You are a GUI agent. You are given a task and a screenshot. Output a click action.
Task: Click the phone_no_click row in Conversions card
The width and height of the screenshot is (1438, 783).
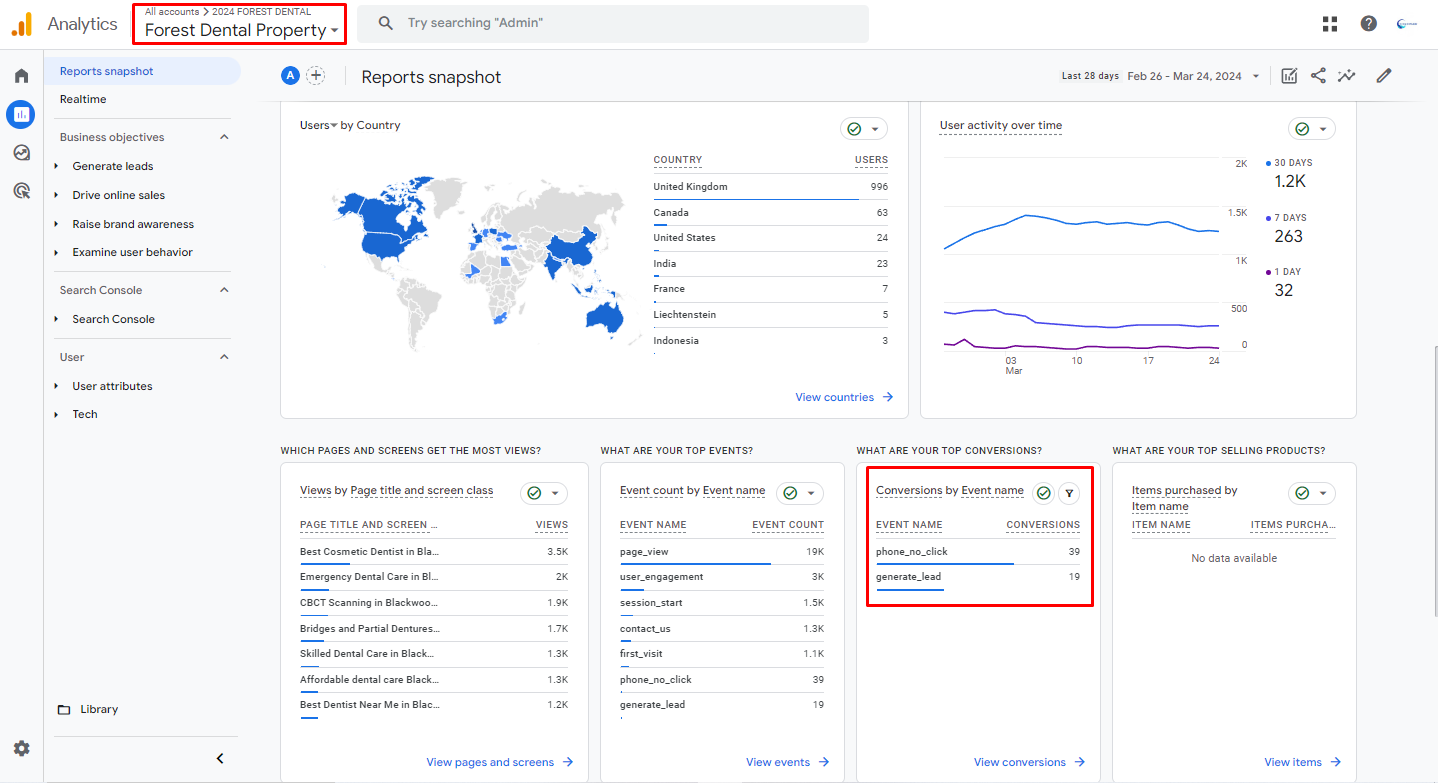(978, 552)
